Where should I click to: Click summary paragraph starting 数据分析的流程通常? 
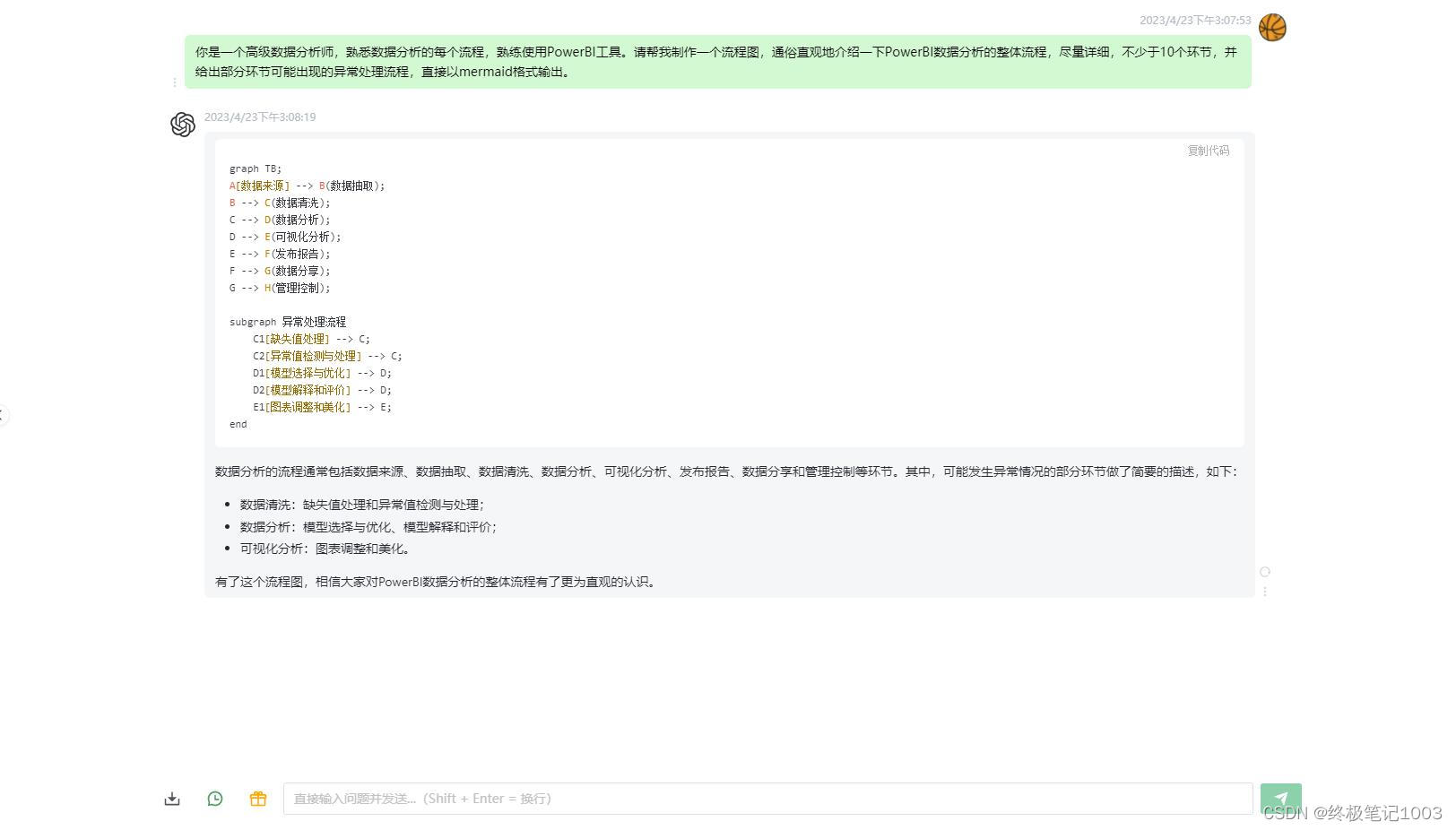726,471
